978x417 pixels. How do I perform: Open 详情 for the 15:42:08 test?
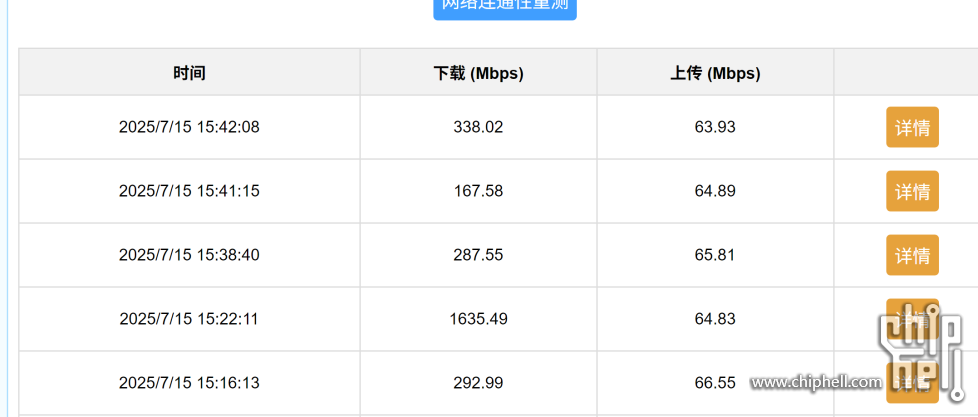(912, 127)
